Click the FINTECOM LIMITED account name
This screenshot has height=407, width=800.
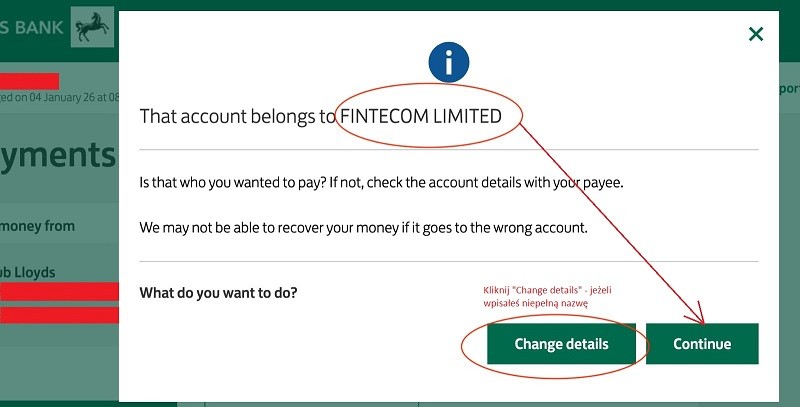(x=421, y=116)
